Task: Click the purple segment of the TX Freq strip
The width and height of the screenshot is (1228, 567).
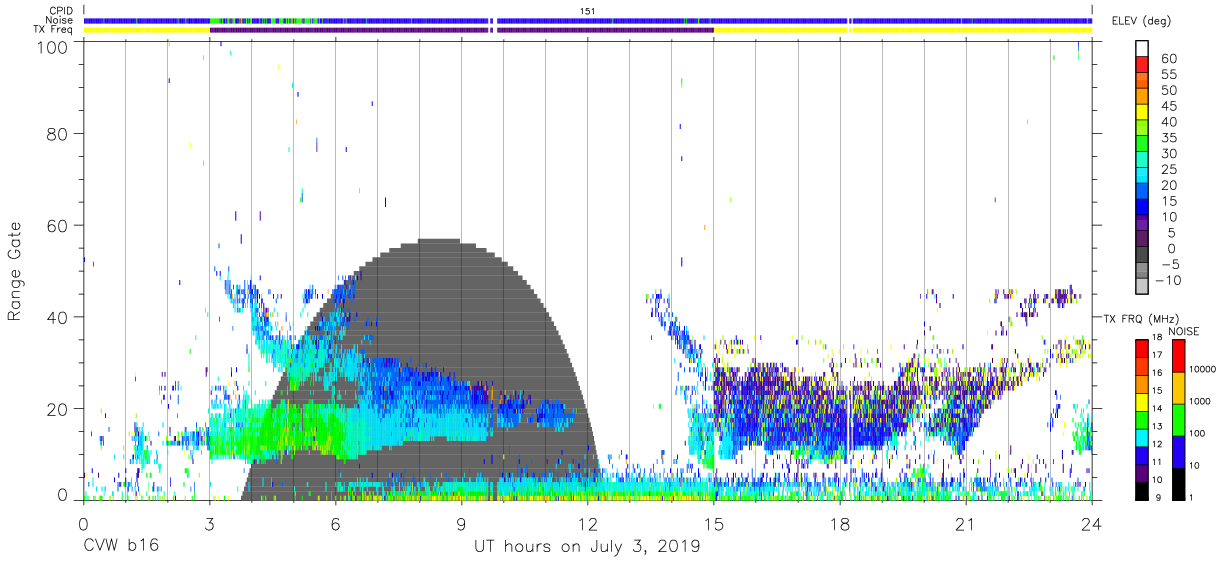Action: (x=461, y=30)
